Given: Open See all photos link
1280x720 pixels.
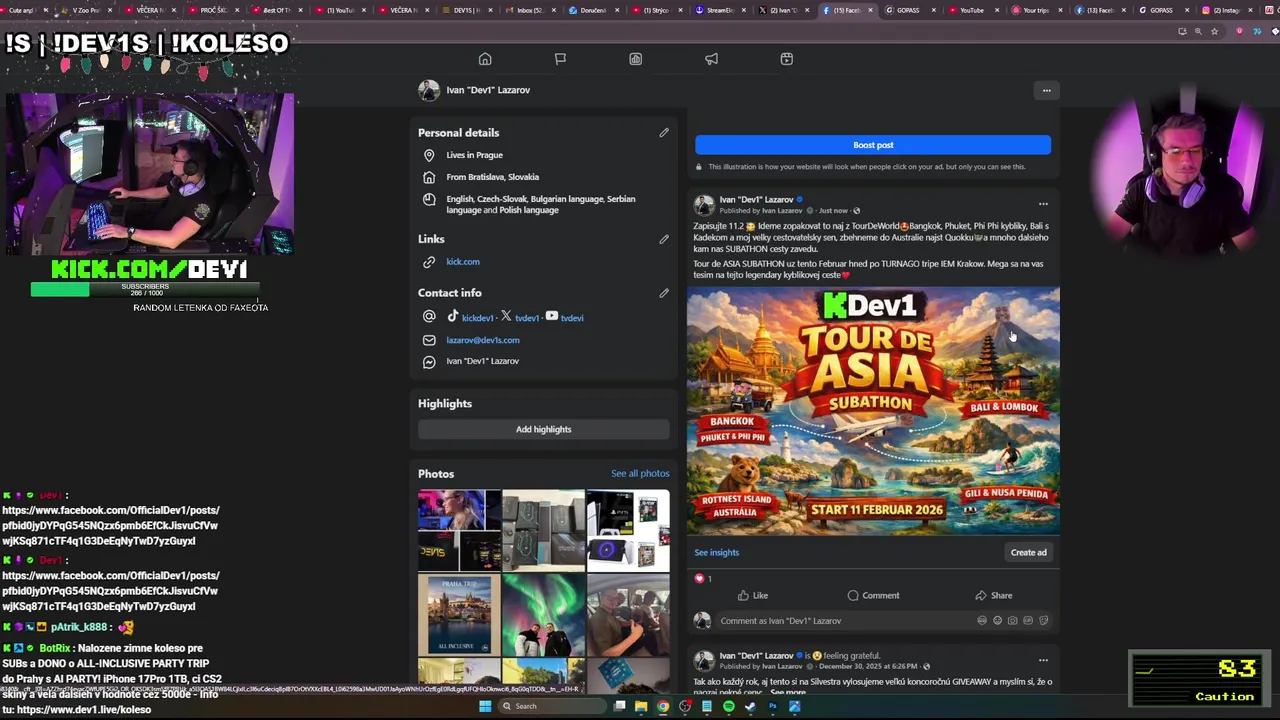Looking at the screenshot, I should tap(640, 474).
